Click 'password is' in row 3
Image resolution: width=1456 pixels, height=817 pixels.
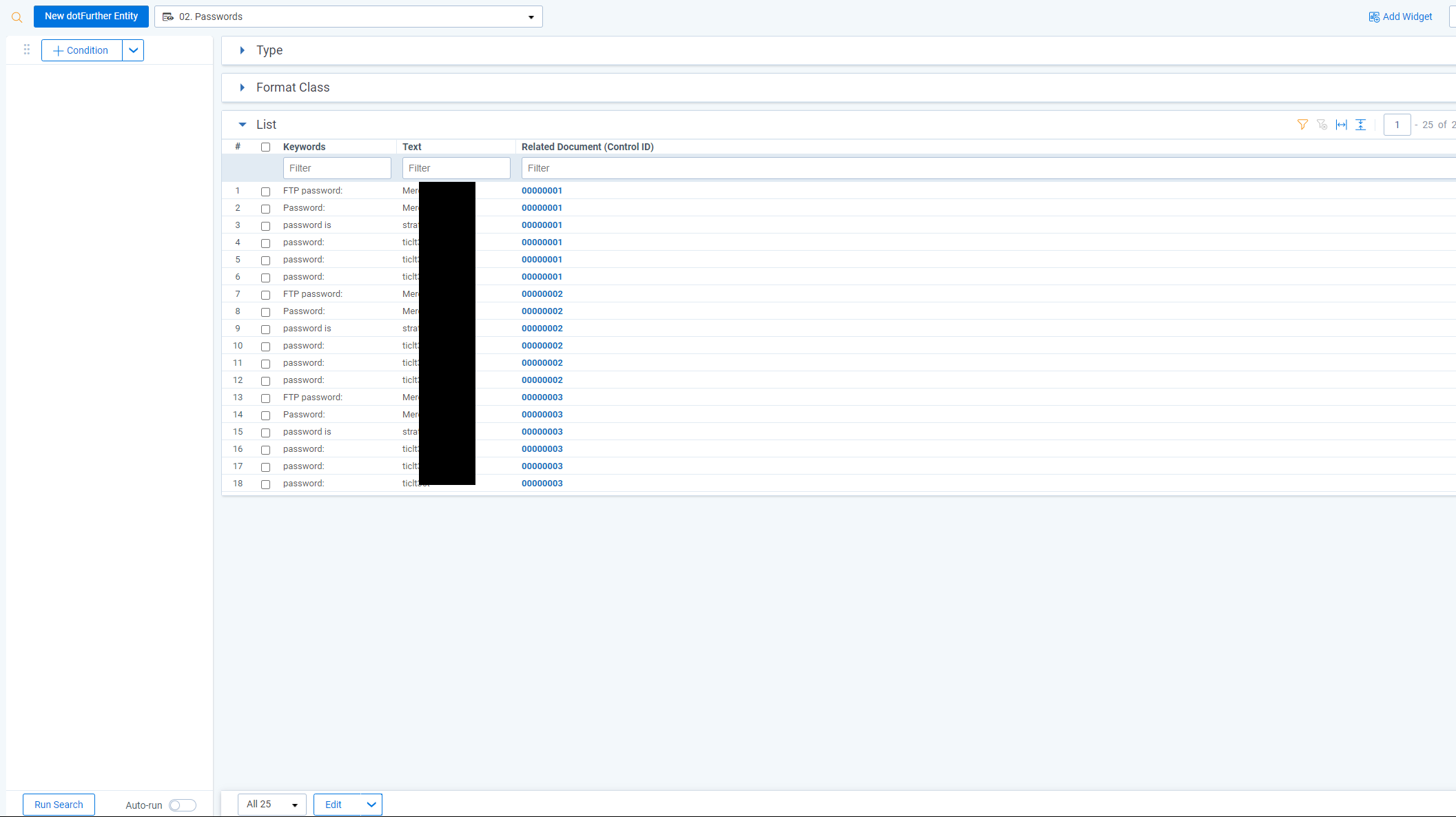coord(307,225)
